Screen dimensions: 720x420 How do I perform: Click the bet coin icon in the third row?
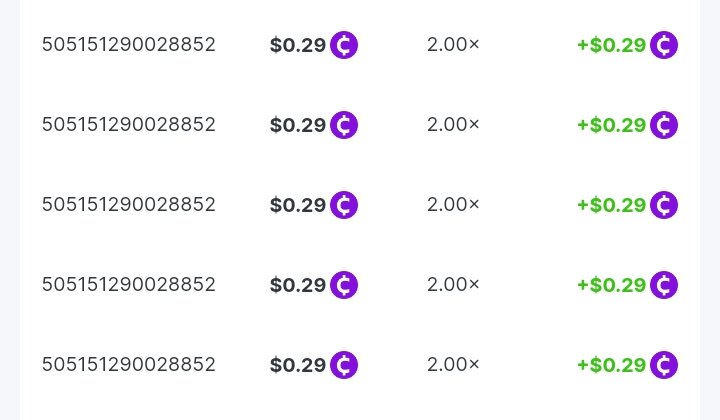click(344, 205)
